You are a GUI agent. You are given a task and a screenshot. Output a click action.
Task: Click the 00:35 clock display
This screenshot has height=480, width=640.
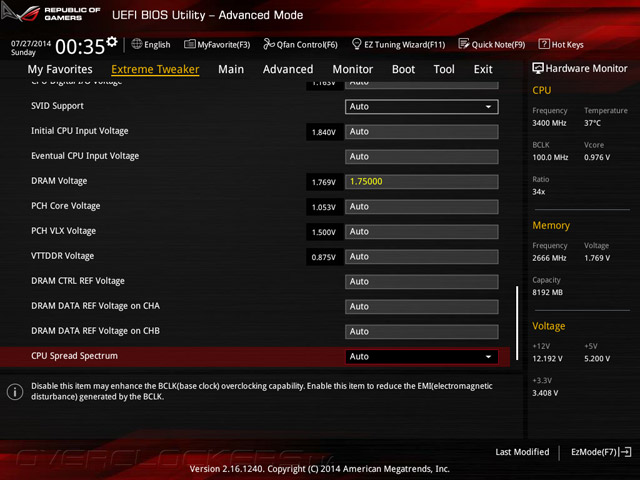(80, 47)
